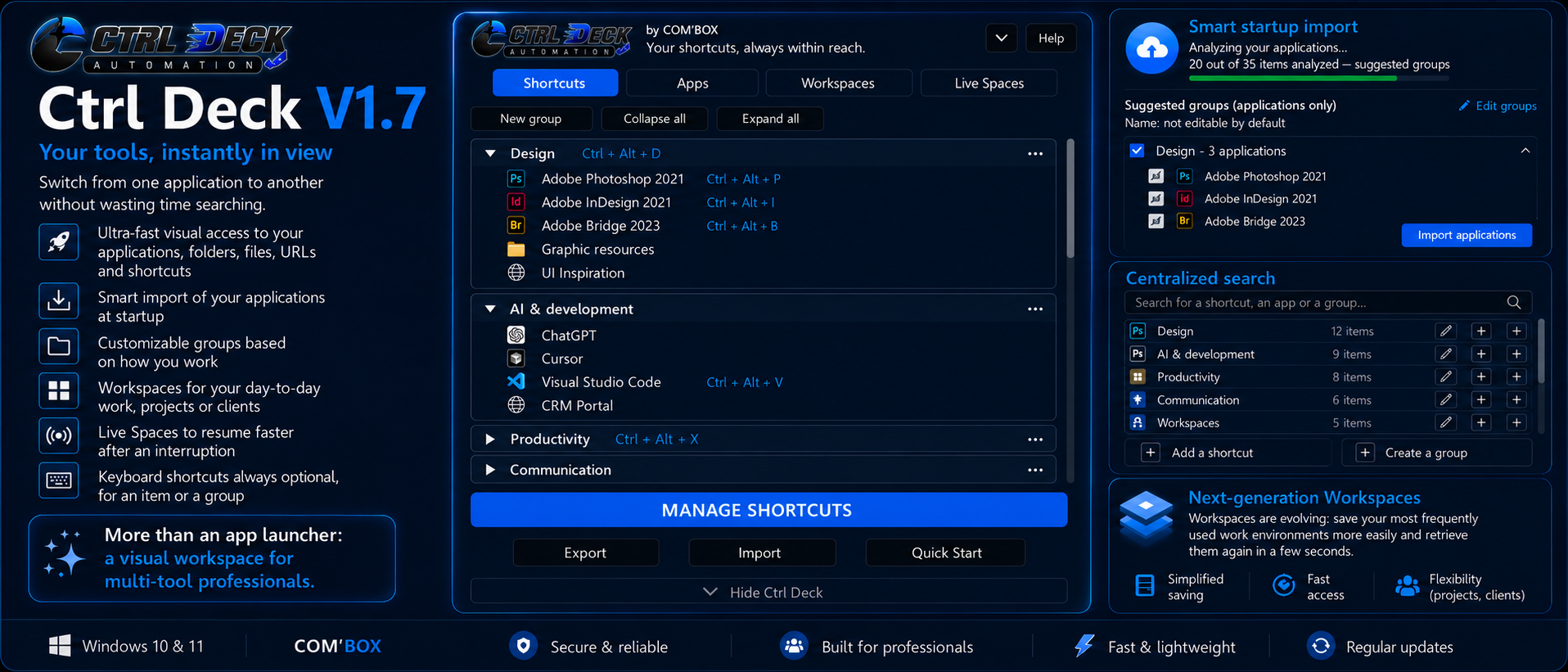Click the shortcuts list vertical scrollbar
The height and width of the screenshot is (672, 1568).
pos(1070,199)
